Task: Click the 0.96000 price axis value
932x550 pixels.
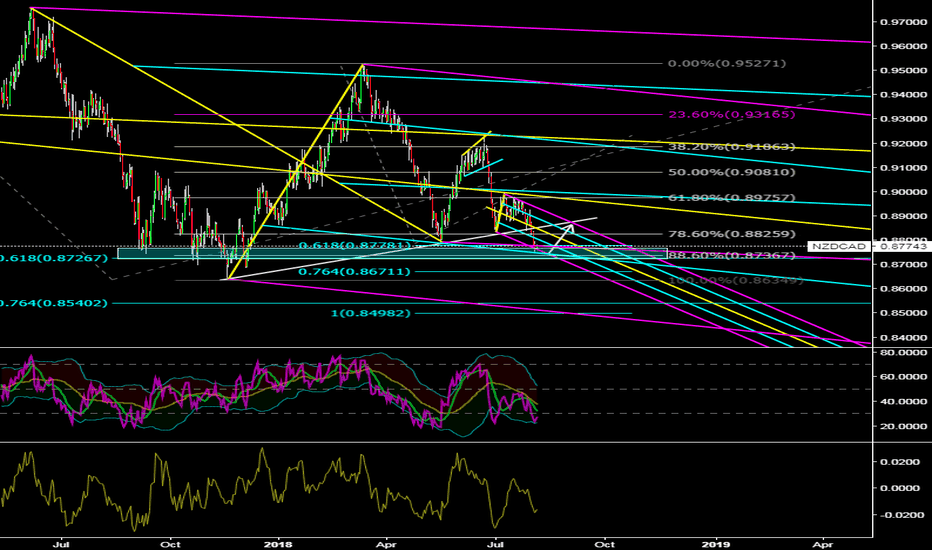Action: [x=903, y=46]
